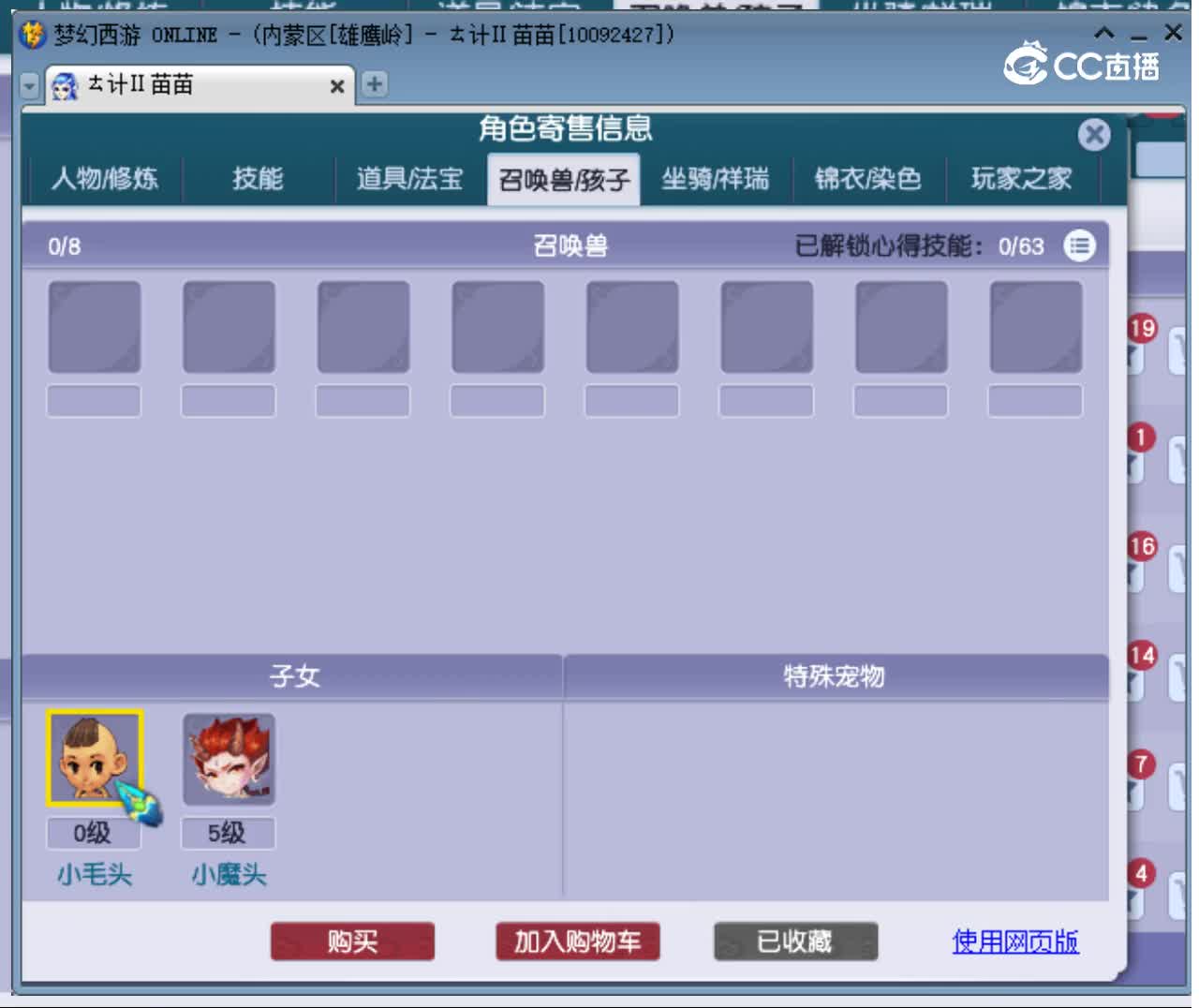The image size is (1199, 1008).
Task: Open a new tab with the plus button
Action: pyautogui.click(x=374, y=84)
